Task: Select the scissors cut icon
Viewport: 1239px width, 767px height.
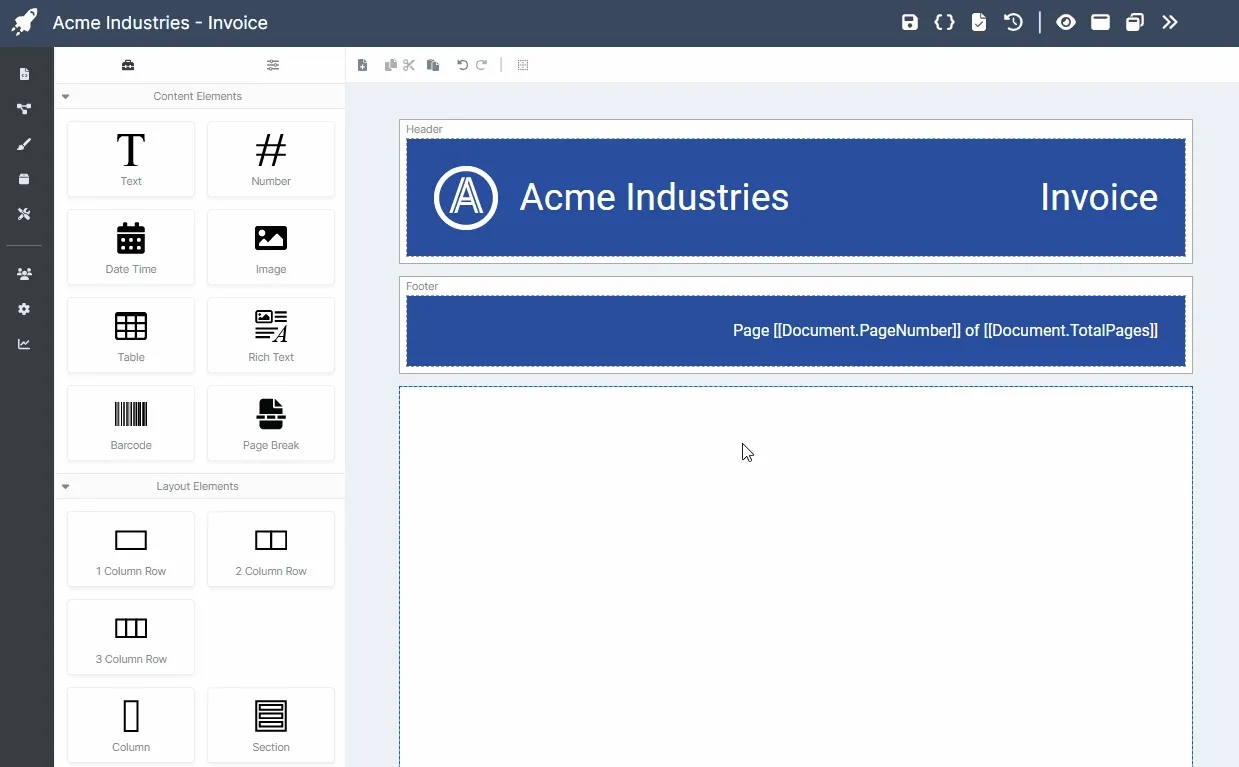Action: (x=409, y=65)
